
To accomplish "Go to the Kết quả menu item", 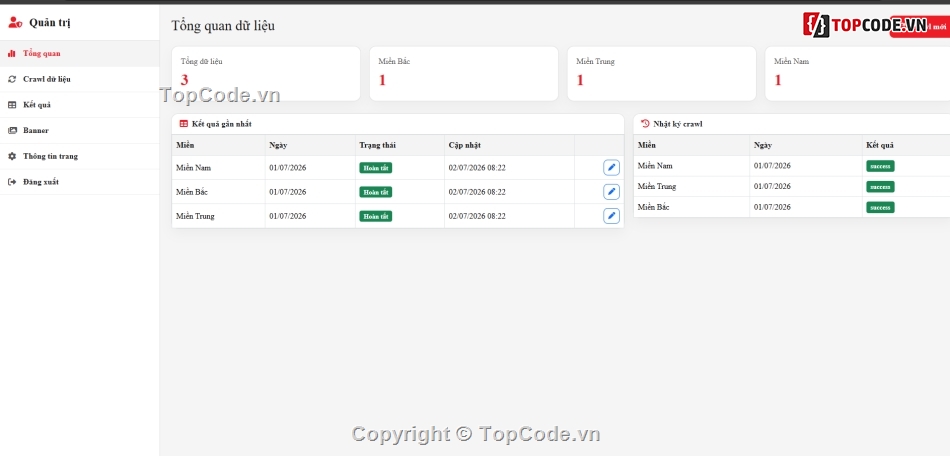I will click(79, 105).
